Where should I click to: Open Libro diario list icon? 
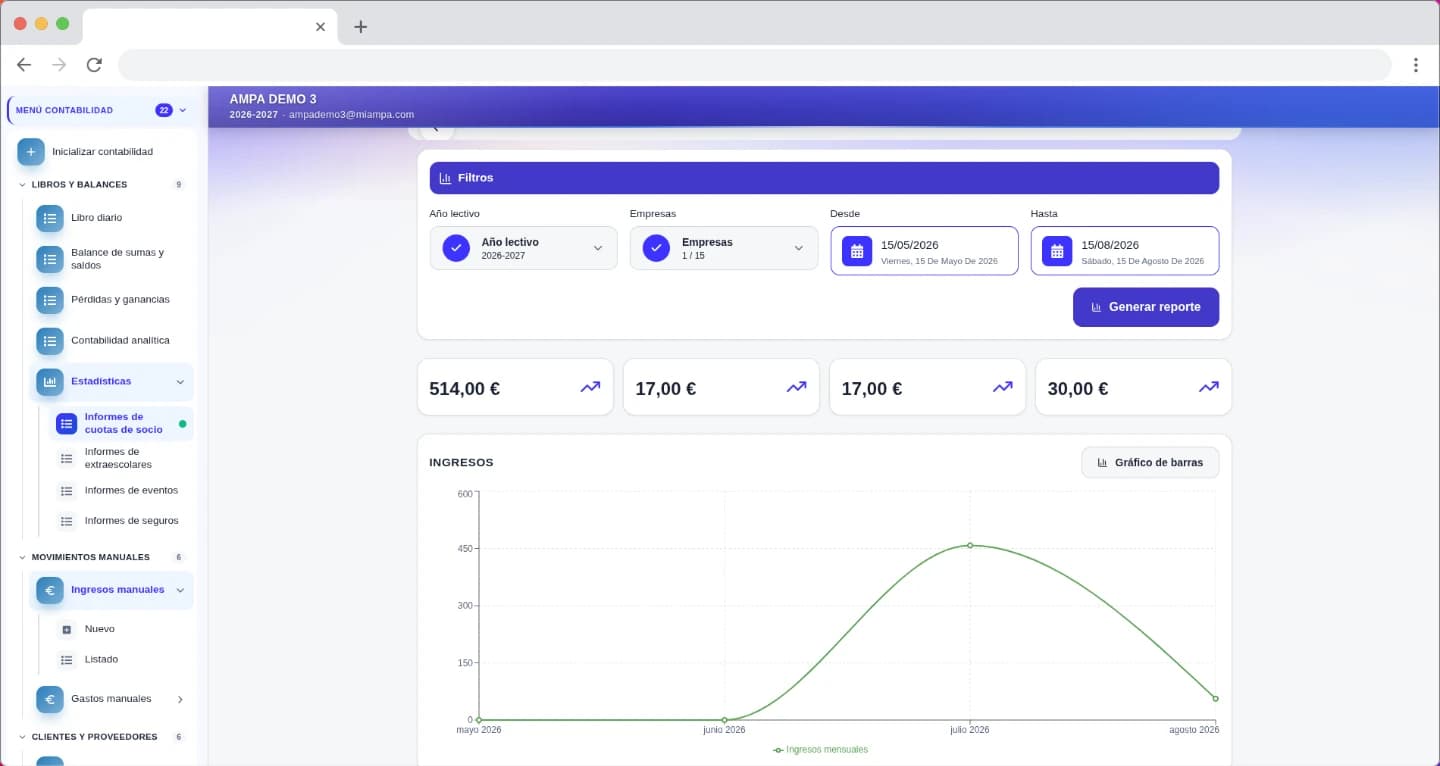[50, 218]
